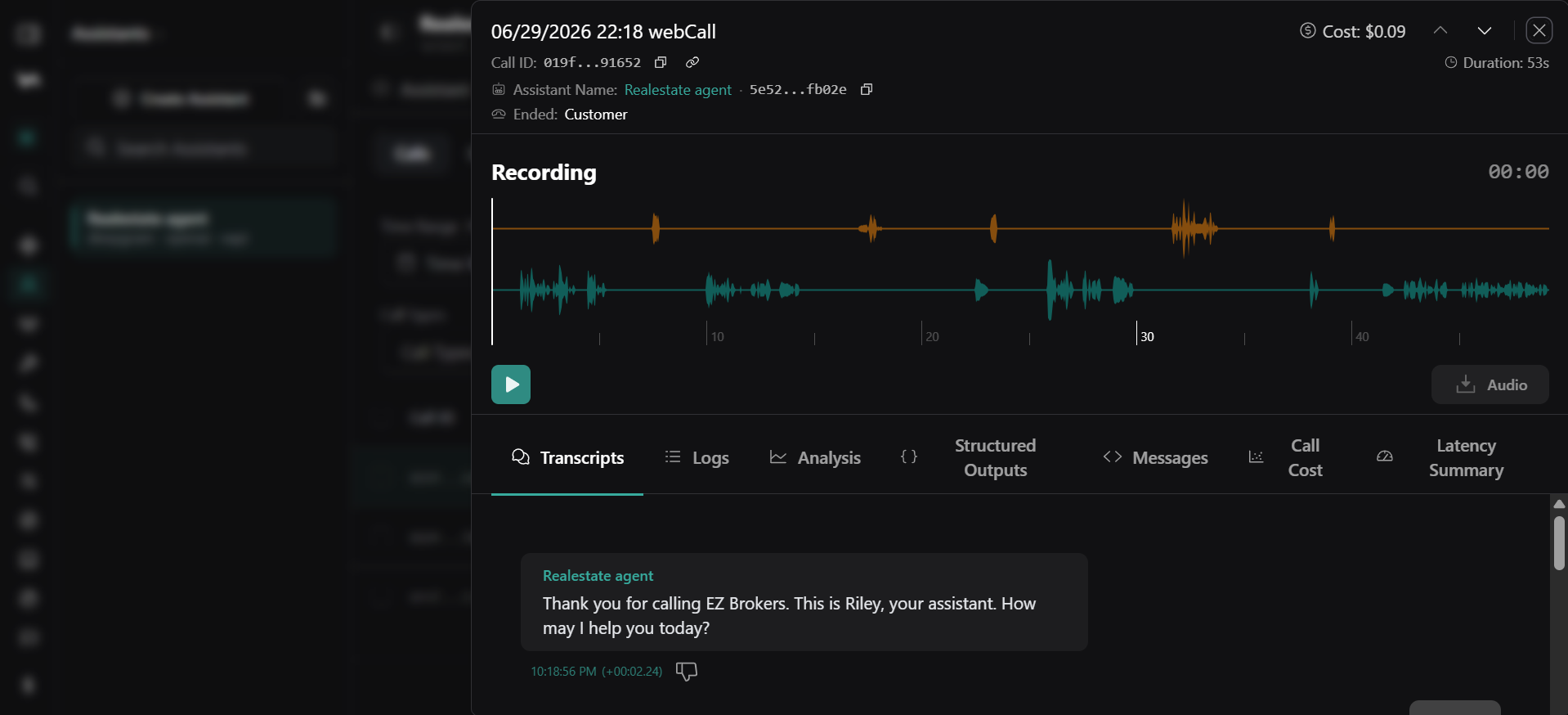Click the scrollbar up arrow in transcript
This screenshot has height=715, width=1568.
tap(1560, 504)
